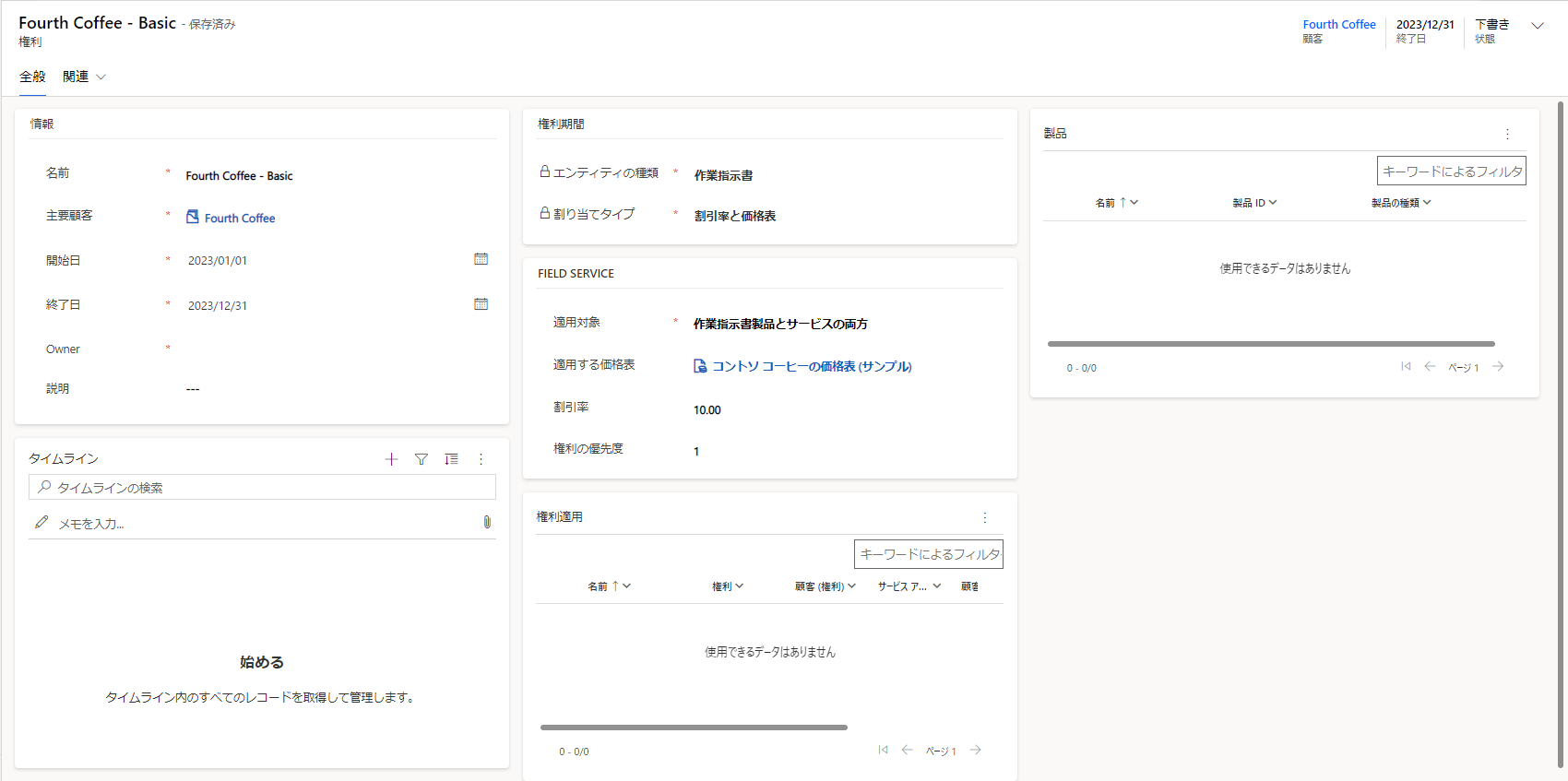Image resolution: width=1568 pixels, height=781 pixels.
Task: Open コントソ コーヒーの価格表 (サンプル) link
Action: (x=812, y=366)
